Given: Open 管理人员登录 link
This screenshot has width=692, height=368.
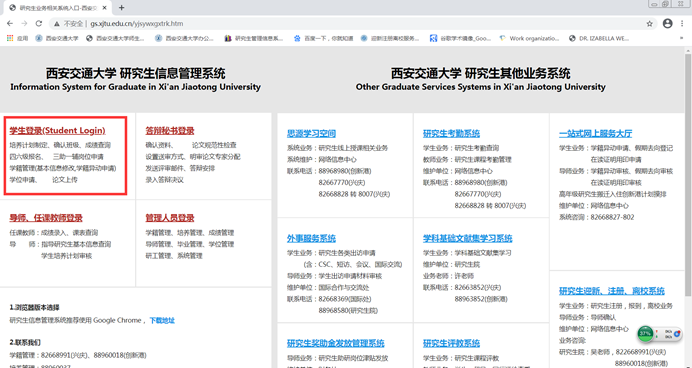Looking at the screenshot, I should [x=170, y=218].
